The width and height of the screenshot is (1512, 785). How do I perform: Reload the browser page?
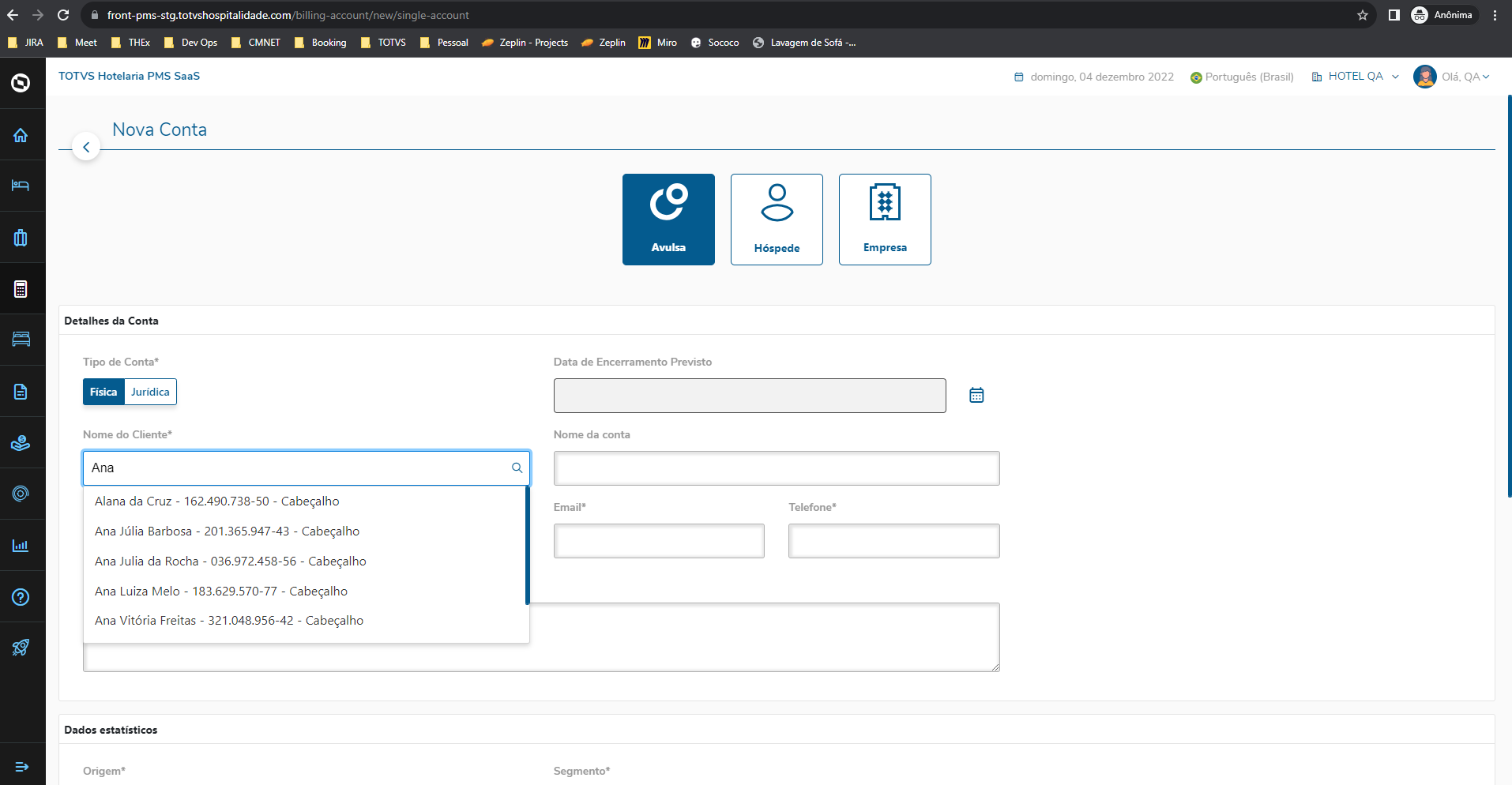coord(63,15)
